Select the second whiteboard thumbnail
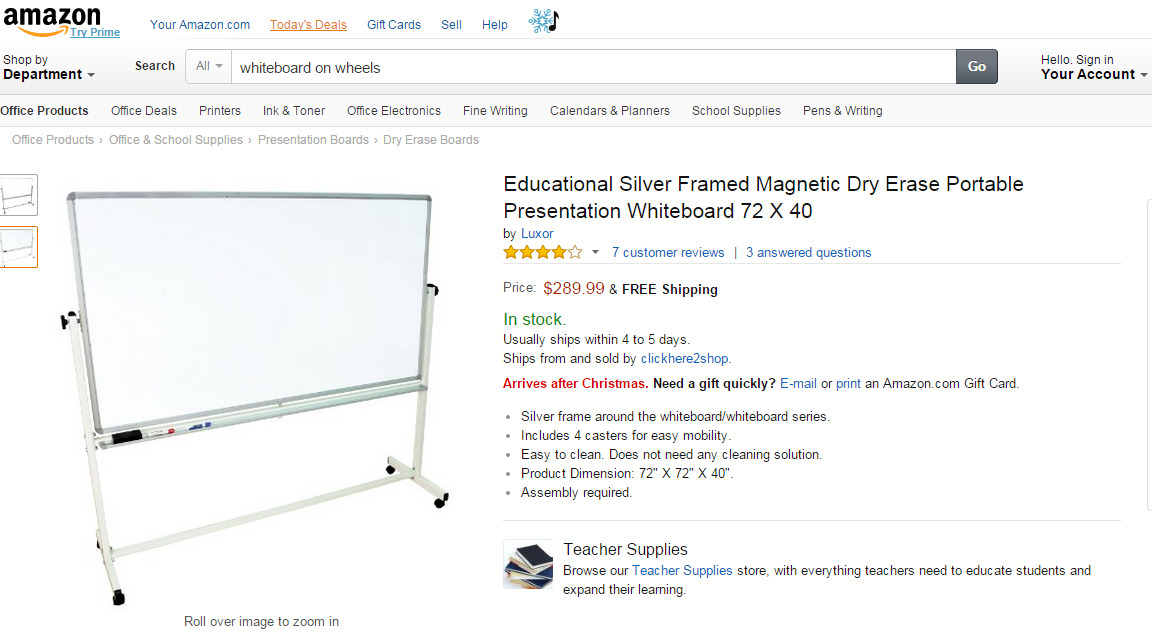Viewport: 1152px width, 640px height. point(19,246)
